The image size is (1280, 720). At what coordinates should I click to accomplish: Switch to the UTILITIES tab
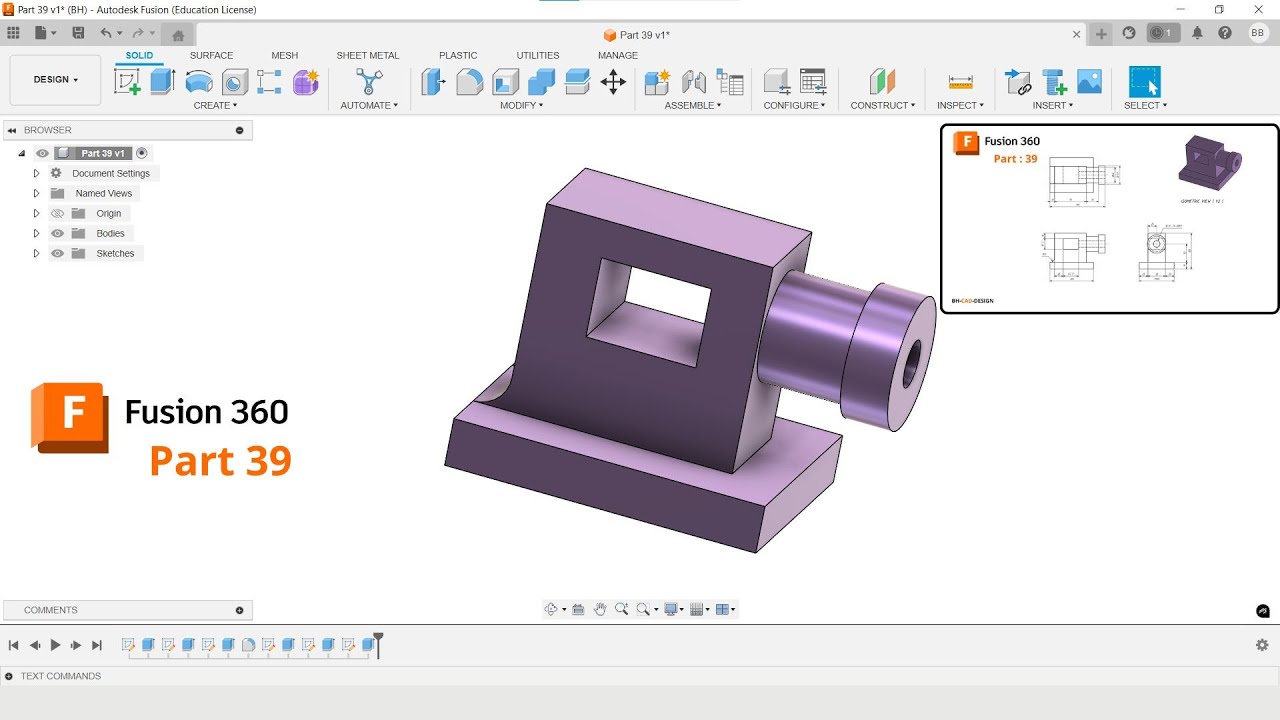[538, 55]
